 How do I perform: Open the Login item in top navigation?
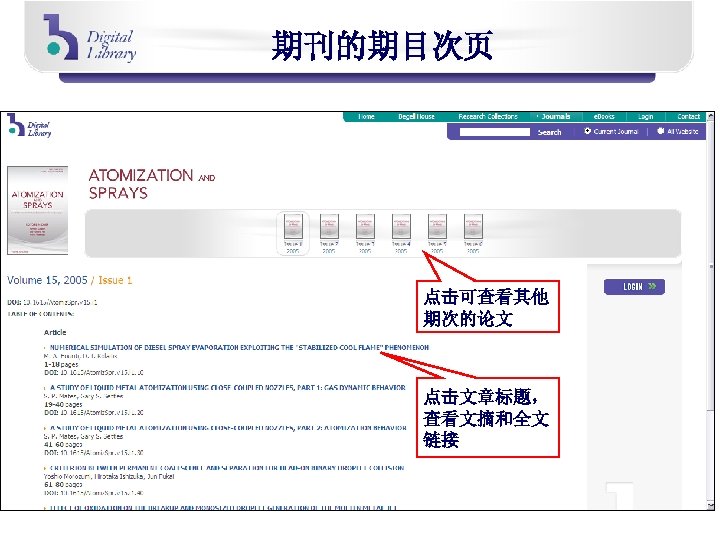(645, 117)
